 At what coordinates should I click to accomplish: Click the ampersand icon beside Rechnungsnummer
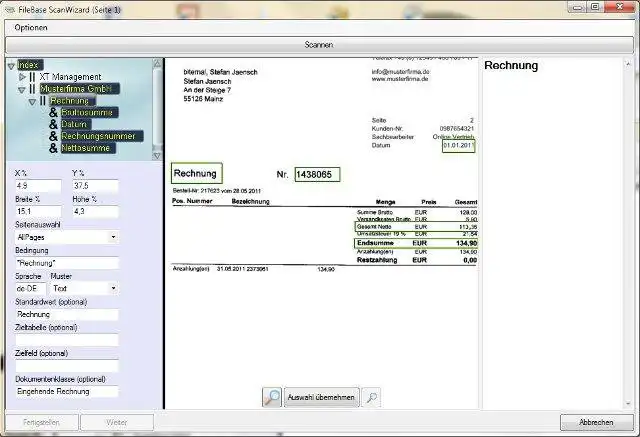(x=53, y=136)
